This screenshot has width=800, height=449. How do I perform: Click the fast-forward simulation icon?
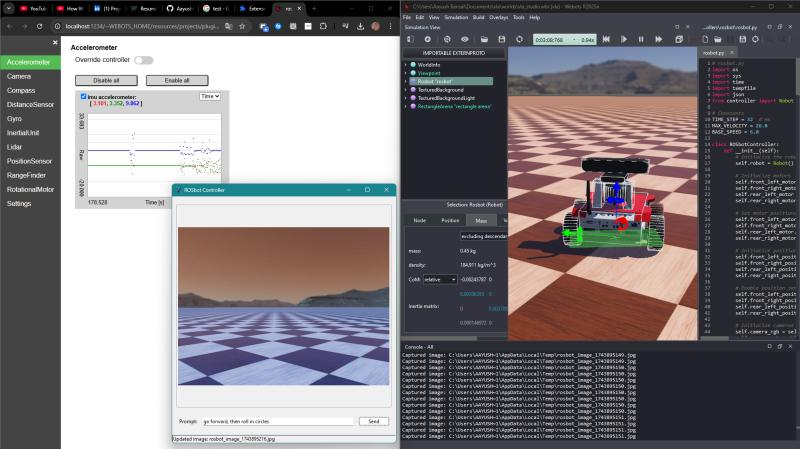pos(657,39)
